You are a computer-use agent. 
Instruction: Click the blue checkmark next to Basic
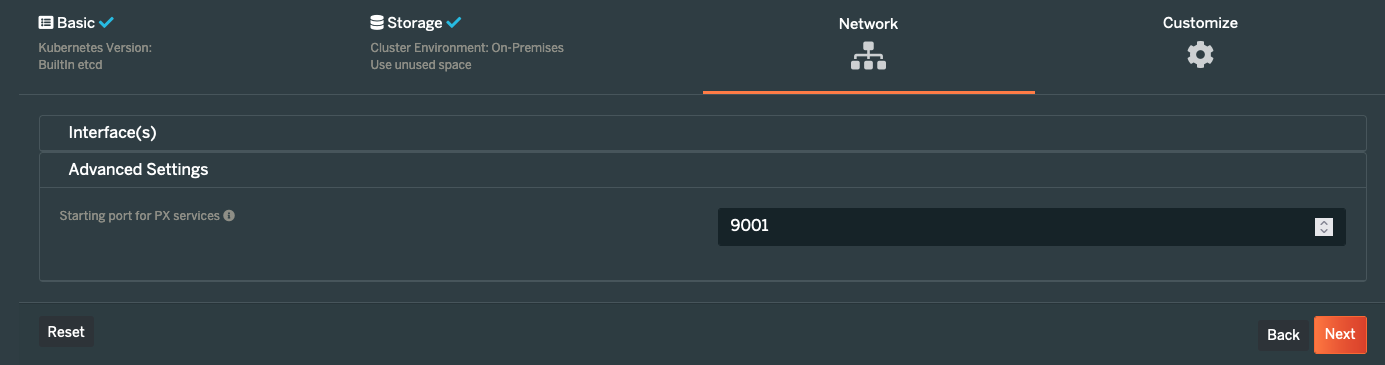107,22
